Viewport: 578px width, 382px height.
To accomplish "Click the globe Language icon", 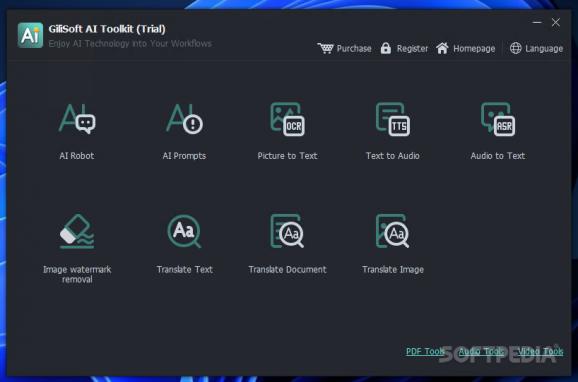I will pyautogui.click(x=515, y=48).
